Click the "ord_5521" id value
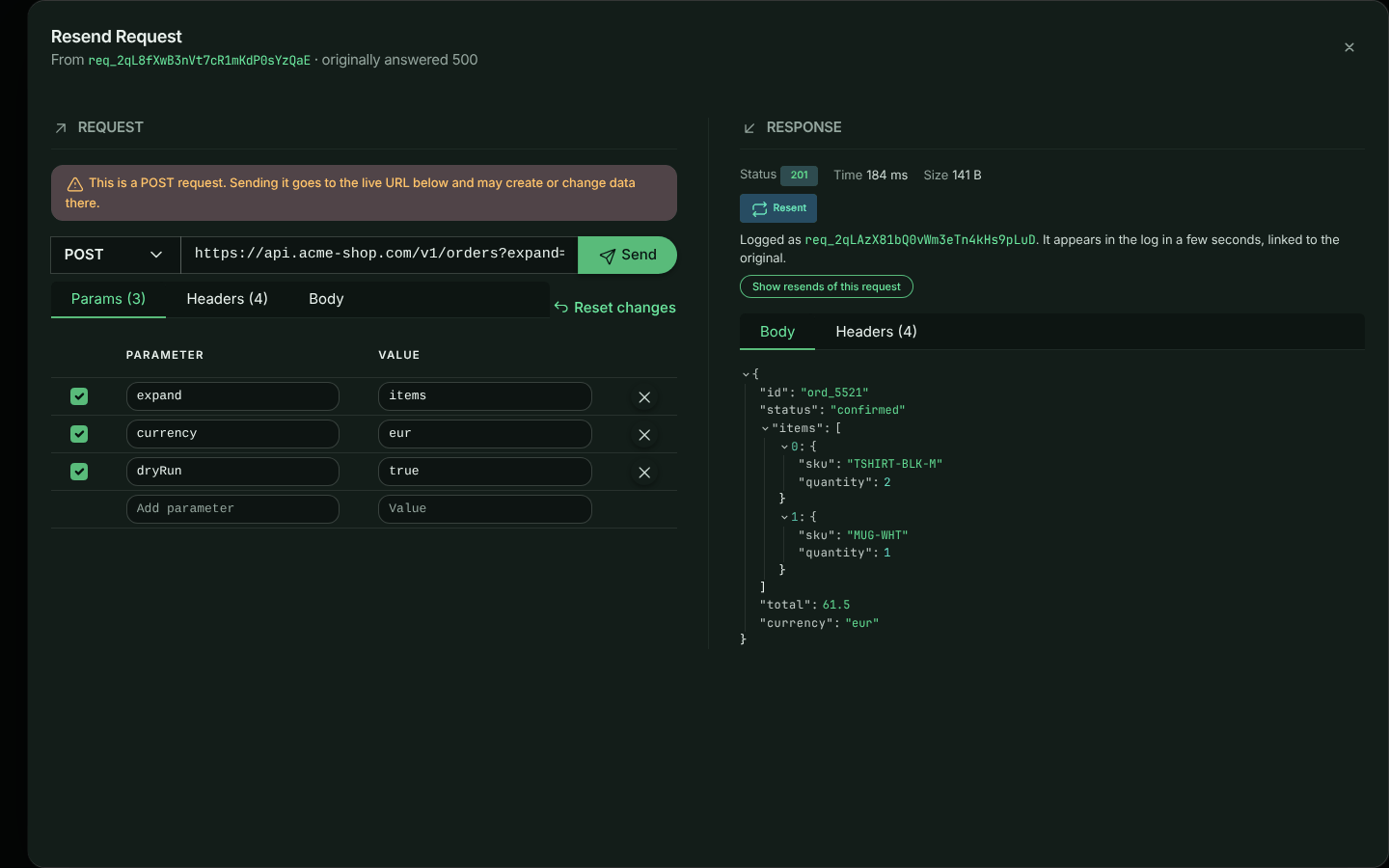Screen dimensions: 1389x868 pos(834,393)
